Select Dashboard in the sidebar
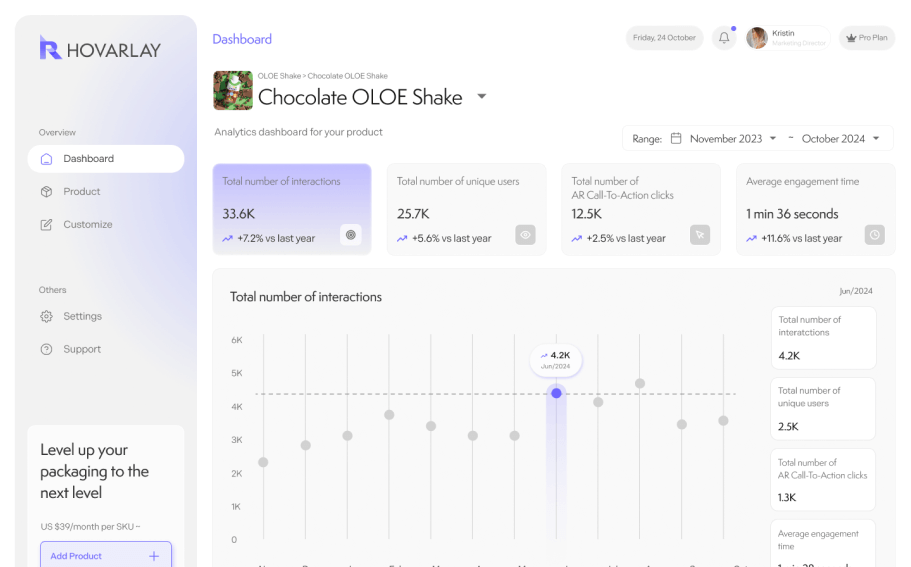The height and width of the screenshot is (567, 911). tap(88, 159)
